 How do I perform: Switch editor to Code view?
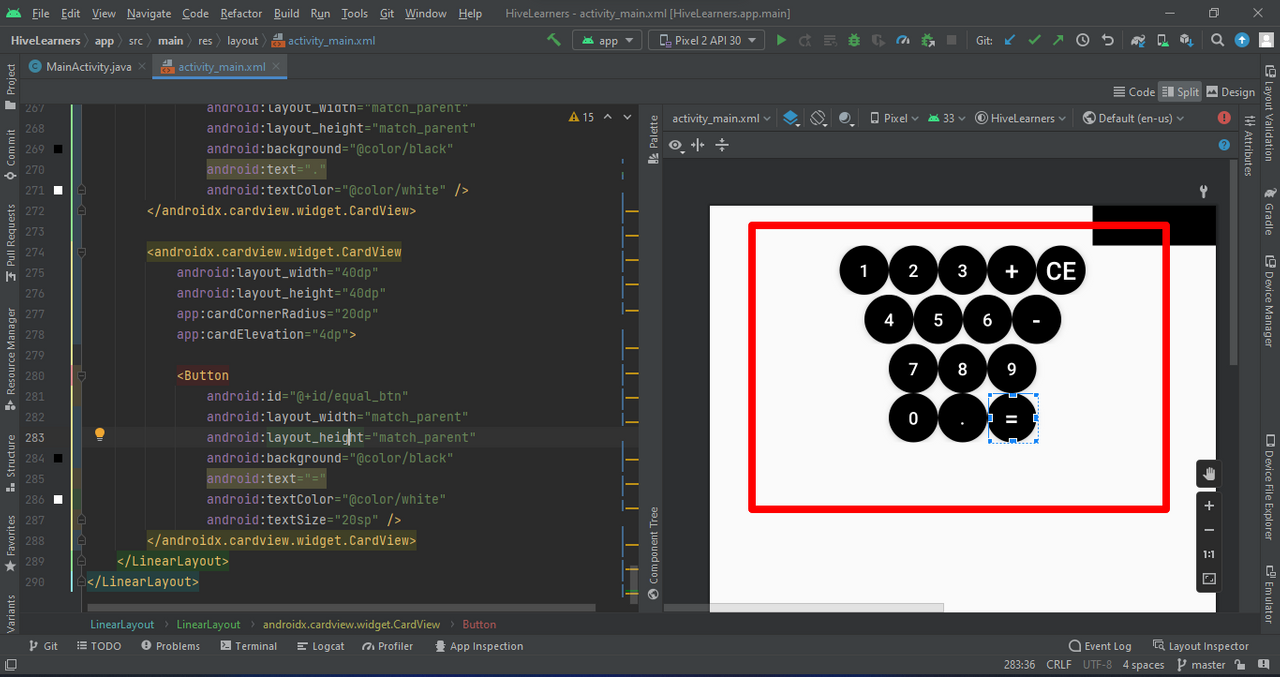[x=1134, y=92]
